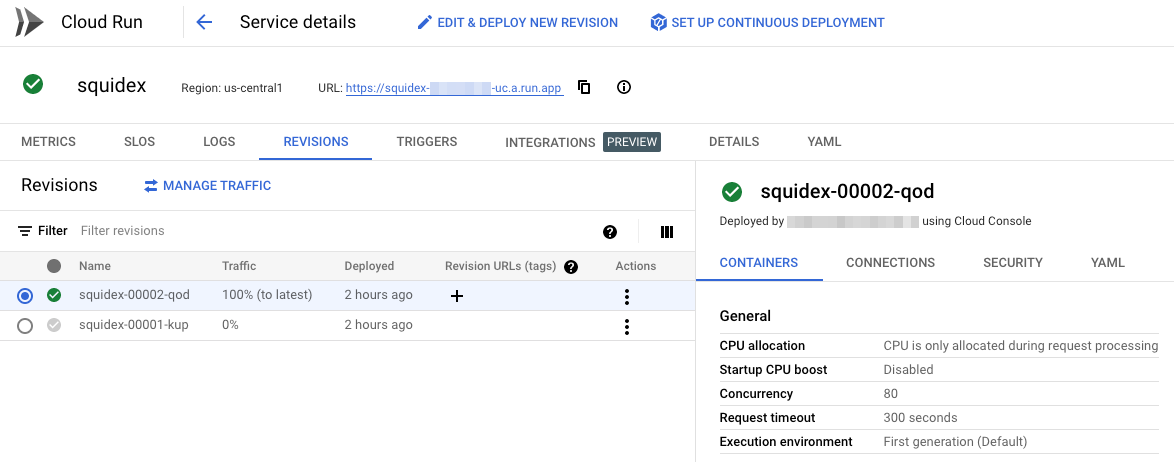The height and width of the screenshot is (462, 1174).
Task: Click First generation (Default) execution environment value
Action: (x=955, y=442)
